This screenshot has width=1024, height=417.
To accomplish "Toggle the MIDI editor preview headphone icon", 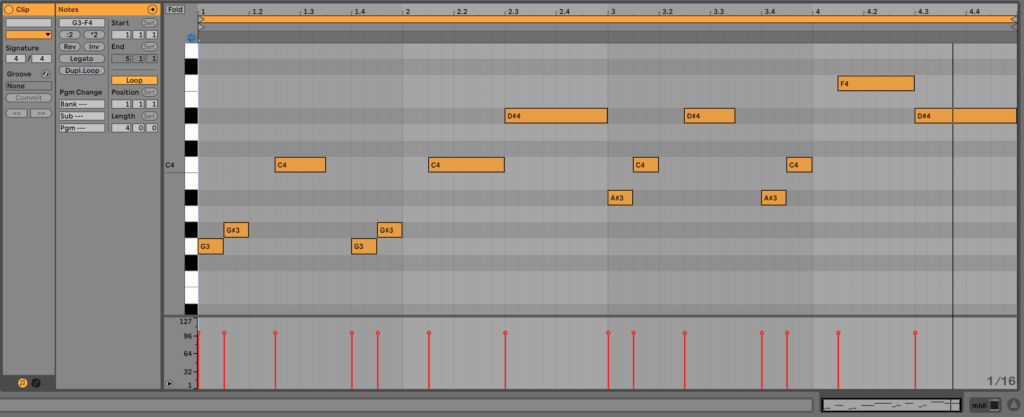I will coord(191,38).
